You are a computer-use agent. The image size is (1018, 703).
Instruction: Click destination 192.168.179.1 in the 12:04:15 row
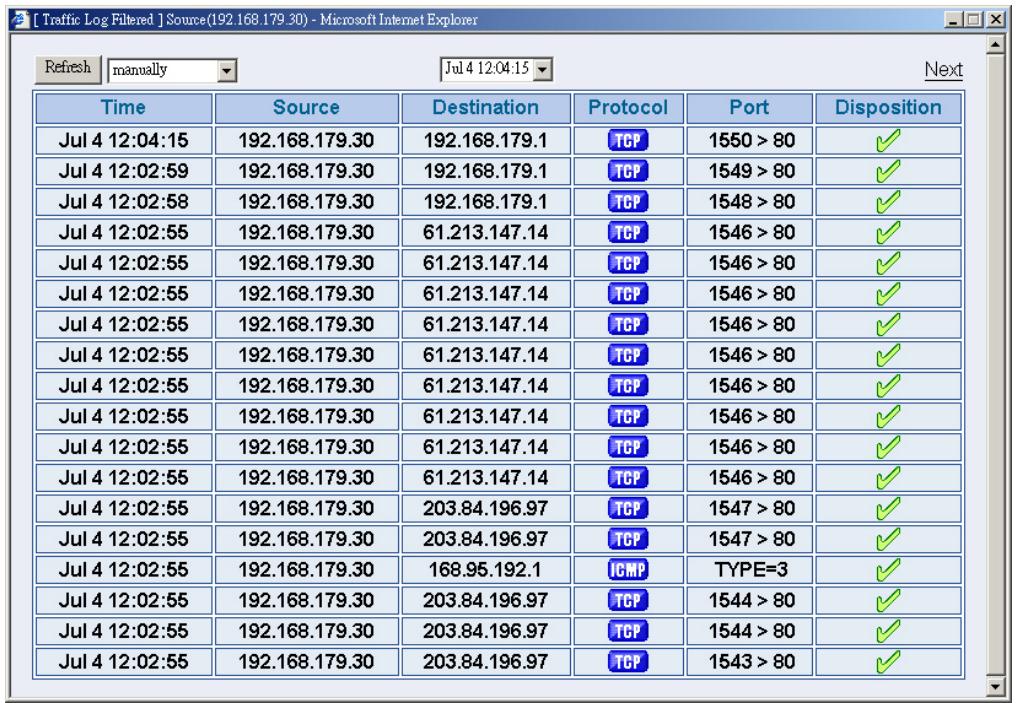click(486, 141)
